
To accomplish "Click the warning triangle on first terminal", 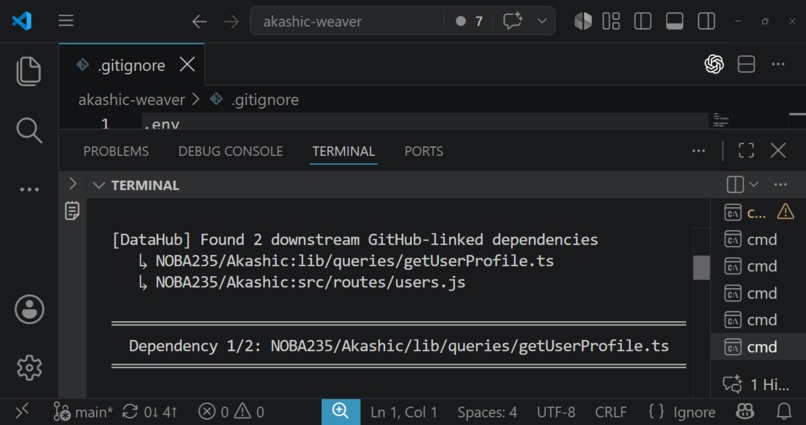I will point(785,211).
